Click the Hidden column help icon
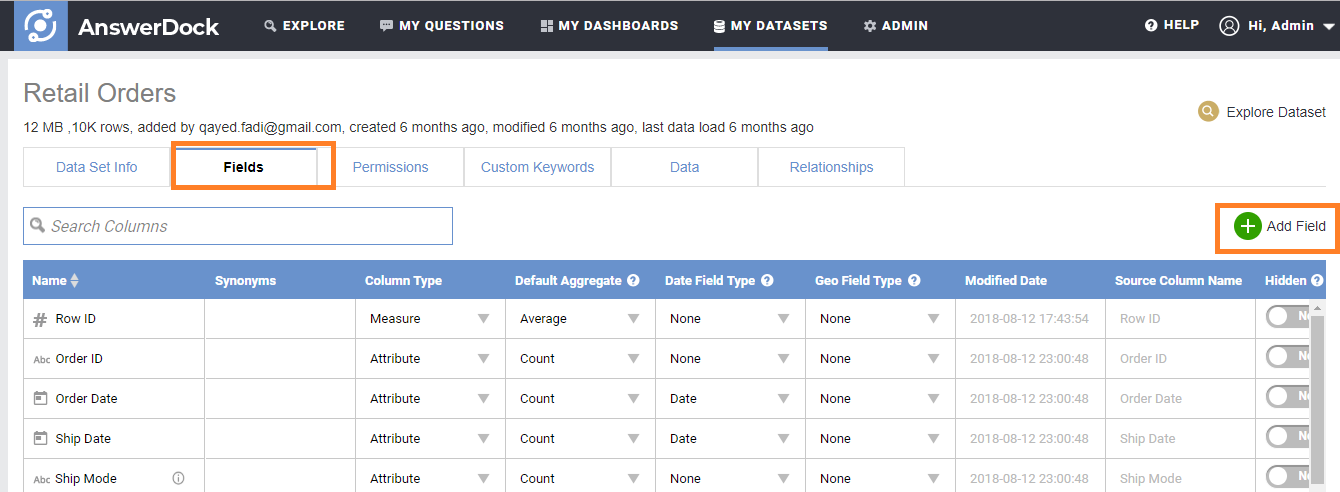 pos(1317,281)
